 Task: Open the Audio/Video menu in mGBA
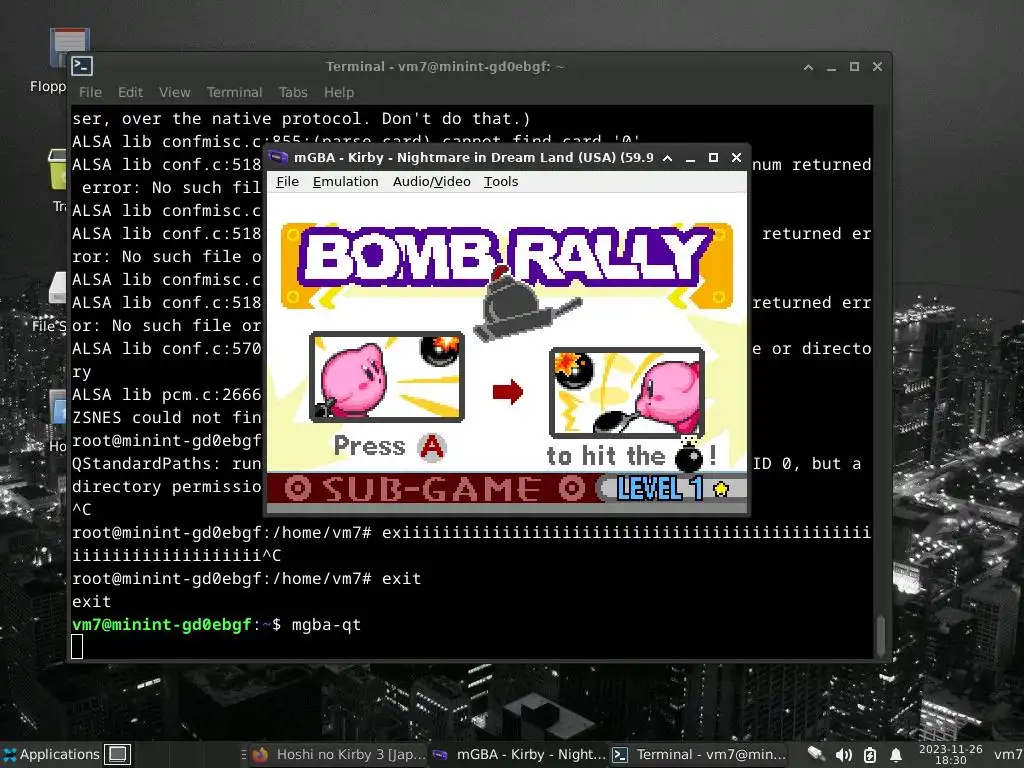(x=431, y=182)
